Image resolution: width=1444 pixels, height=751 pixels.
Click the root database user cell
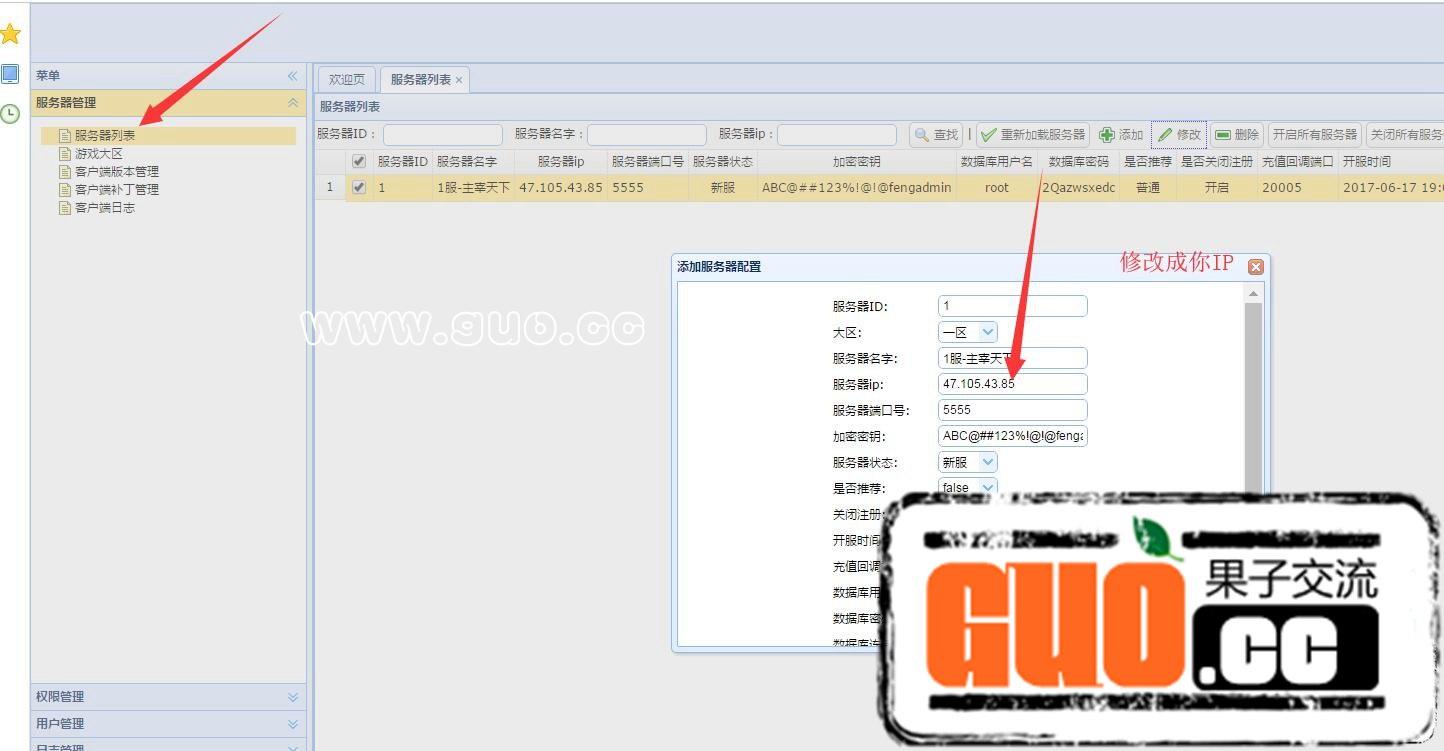(x=997, y=187)
